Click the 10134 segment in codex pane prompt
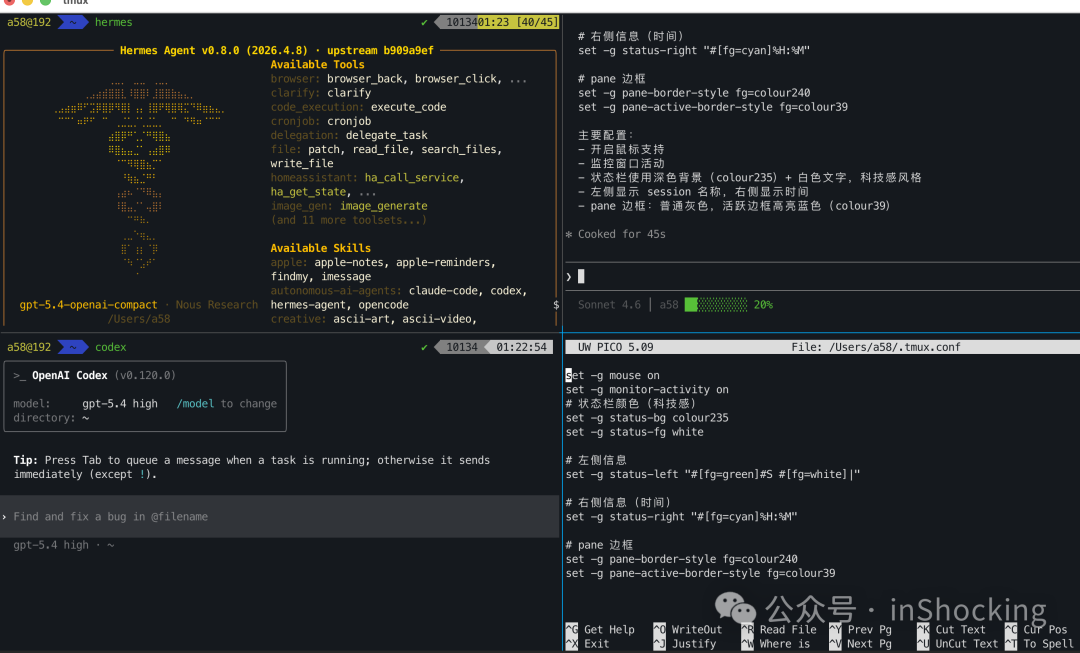Image resolution: width=1080 pixels, height=653 pixels. [461, 347]
